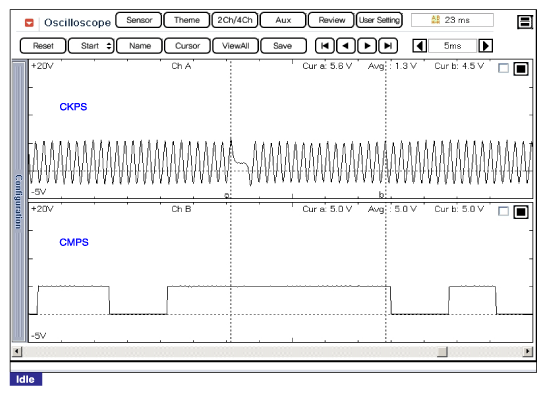Click the ViewAll button
The width and height of the screenshot is (546, 395).
point(235,46)
